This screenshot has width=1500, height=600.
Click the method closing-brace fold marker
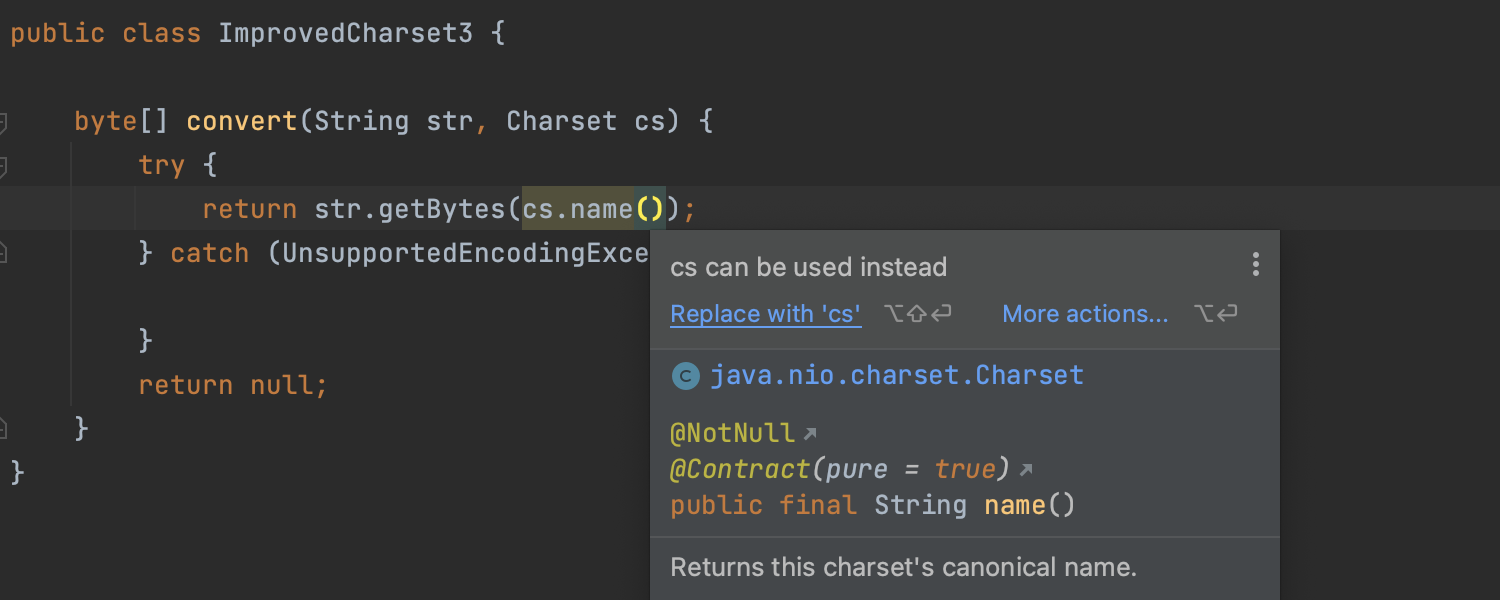[3, 429]
